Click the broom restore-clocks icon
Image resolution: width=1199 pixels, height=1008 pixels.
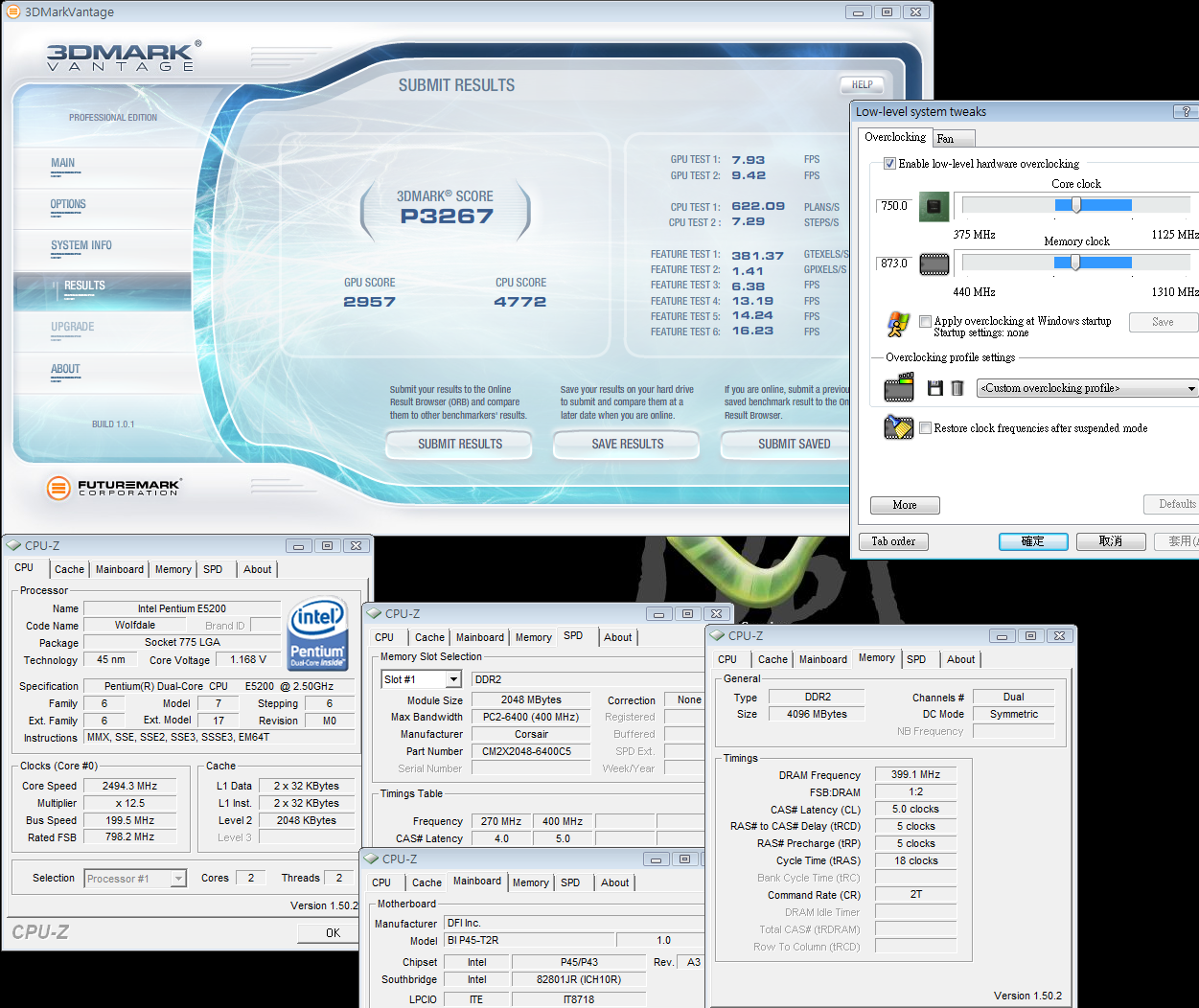[x=899, y=427]
